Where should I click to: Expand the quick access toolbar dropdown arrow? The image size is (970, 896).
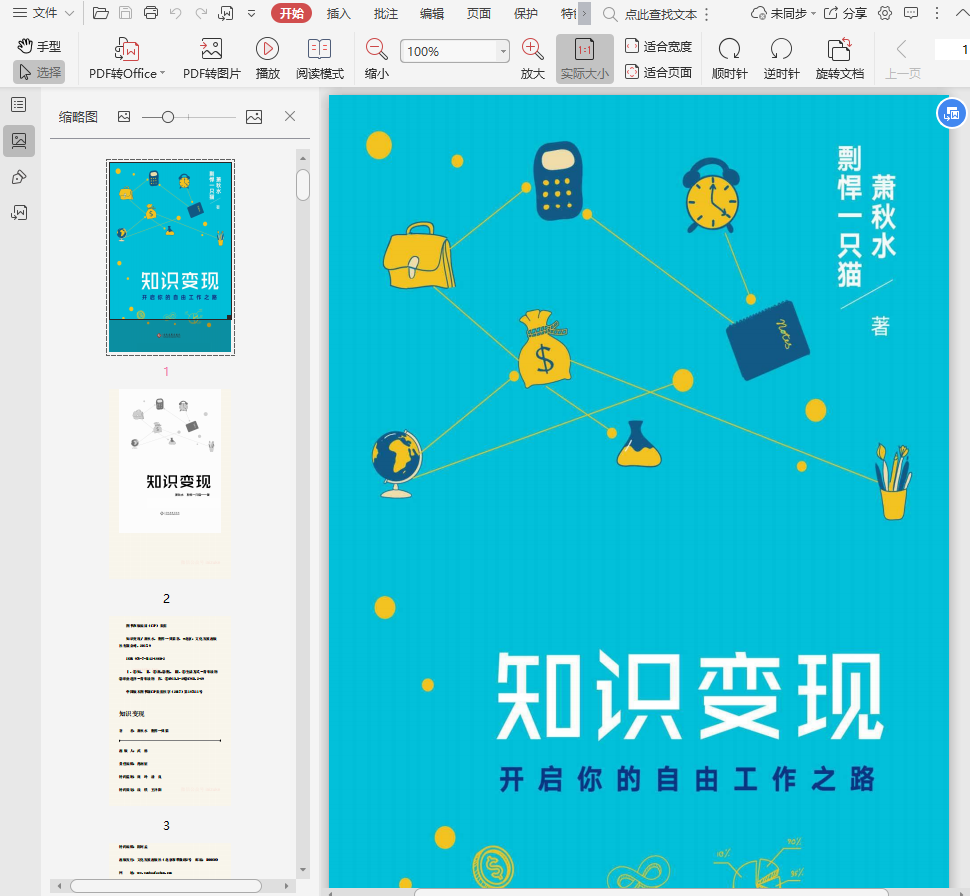tap(251, 13)
